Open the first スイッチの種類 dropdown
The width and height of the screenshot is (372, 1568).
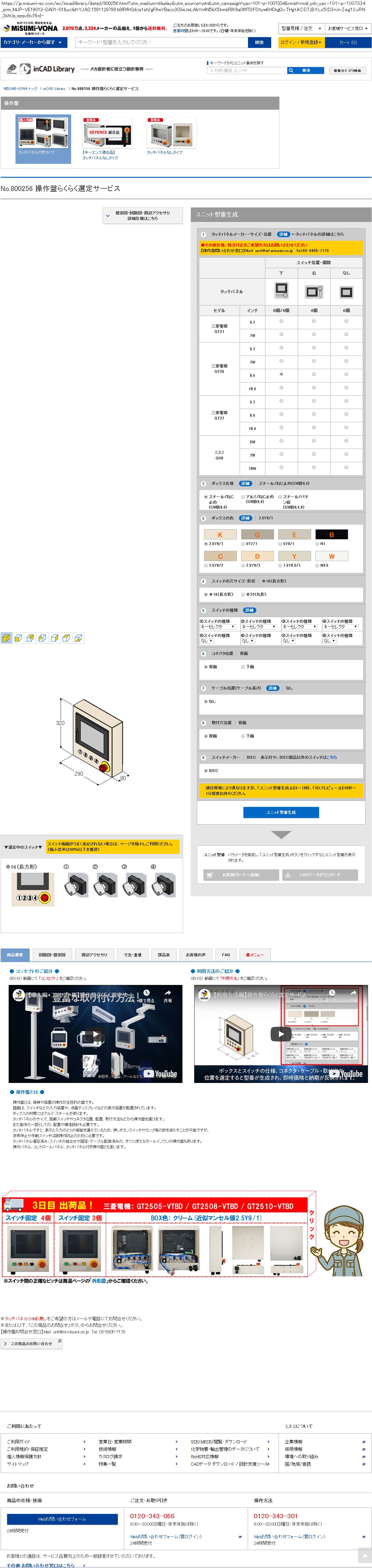tap(217, 626)
